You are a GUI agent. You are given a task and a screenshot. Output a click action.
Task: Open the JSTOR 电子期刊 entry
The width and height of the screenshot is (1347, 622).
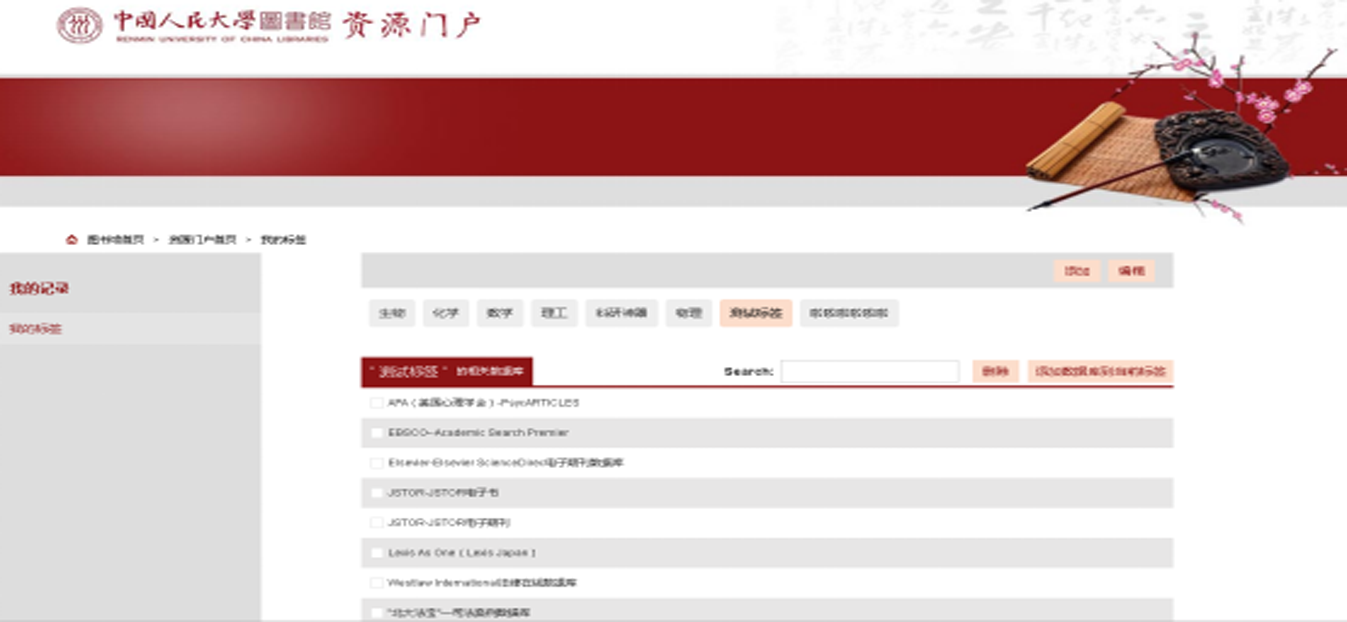click(x=449, y=523)
